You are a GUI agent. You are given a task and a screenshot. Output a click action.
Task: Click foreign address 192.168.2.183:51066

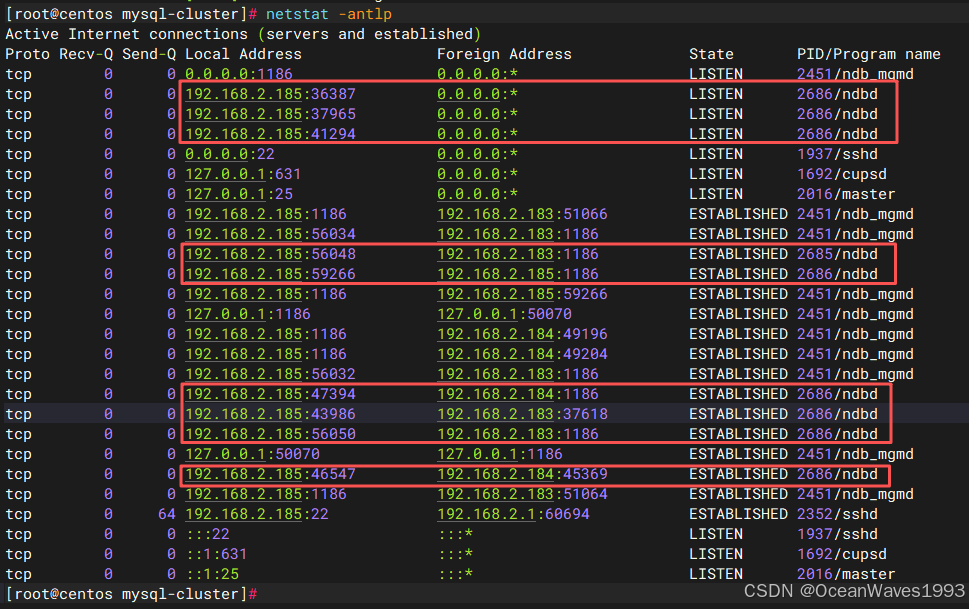tap(522, 214)
